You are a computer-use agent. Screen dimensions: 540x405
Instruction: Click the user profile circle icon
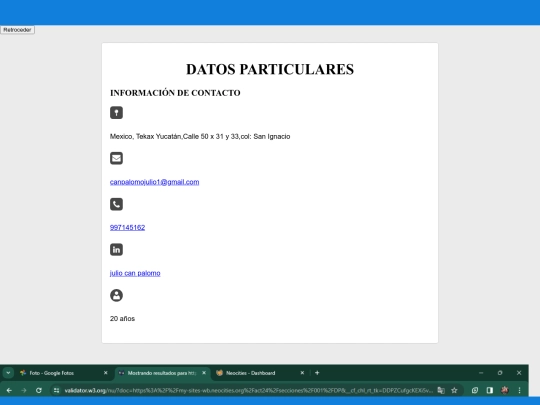116,295
